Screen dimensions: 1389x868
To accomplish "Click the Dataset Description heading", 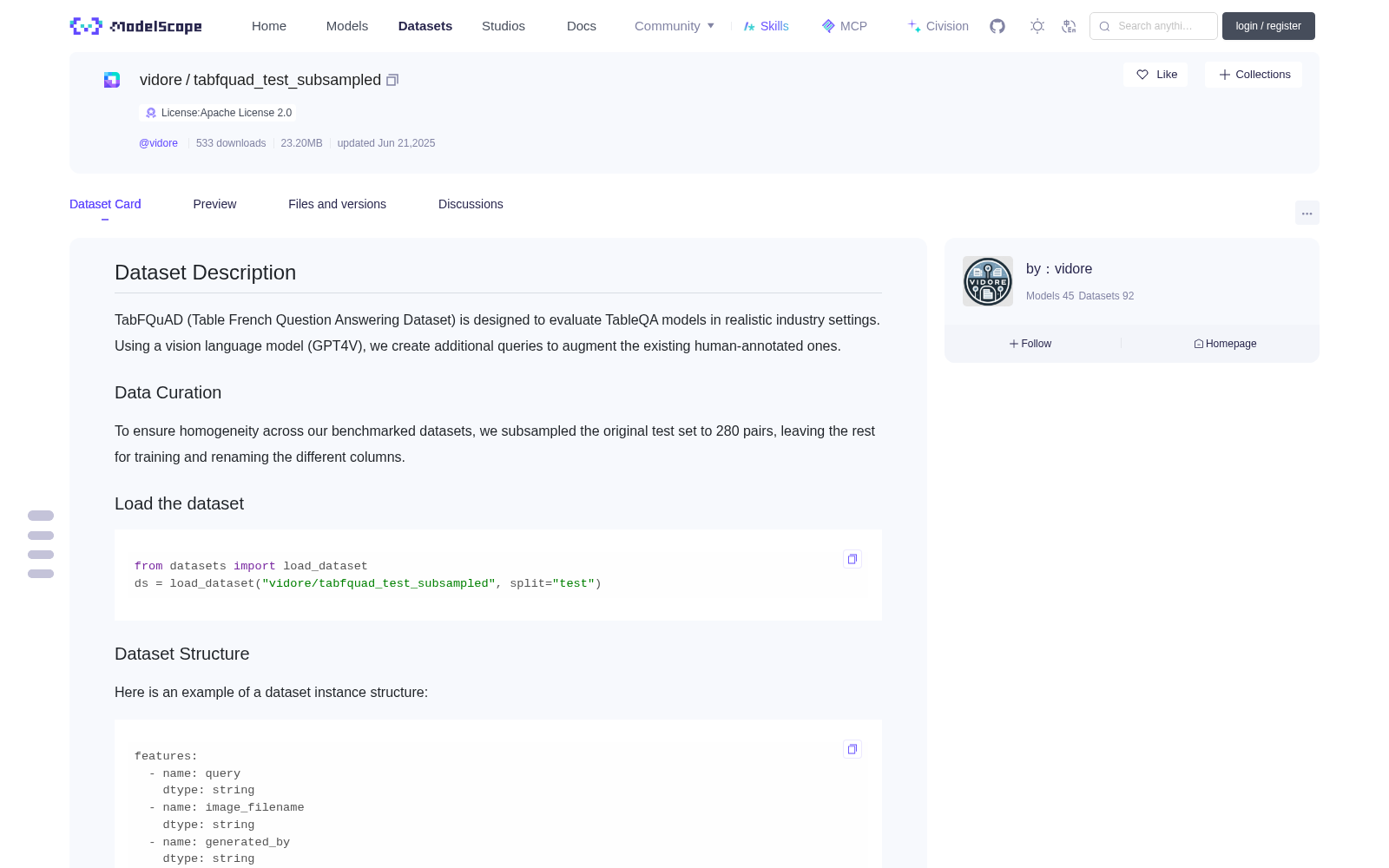I will point(205,273).
